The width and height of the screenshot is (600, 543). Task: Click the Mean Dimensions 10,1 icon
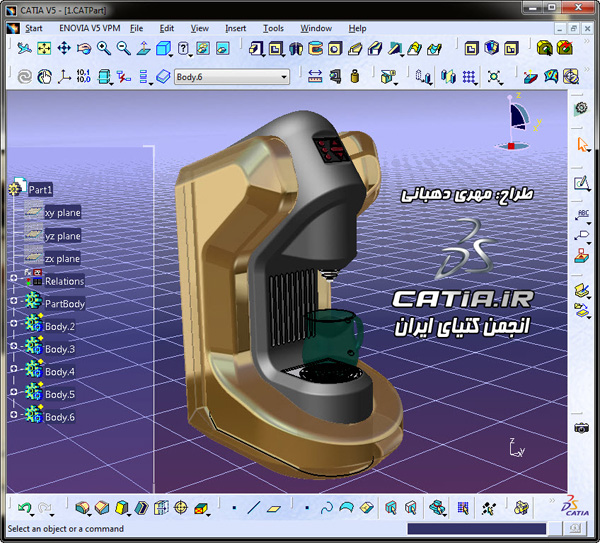tap(83, 77)
